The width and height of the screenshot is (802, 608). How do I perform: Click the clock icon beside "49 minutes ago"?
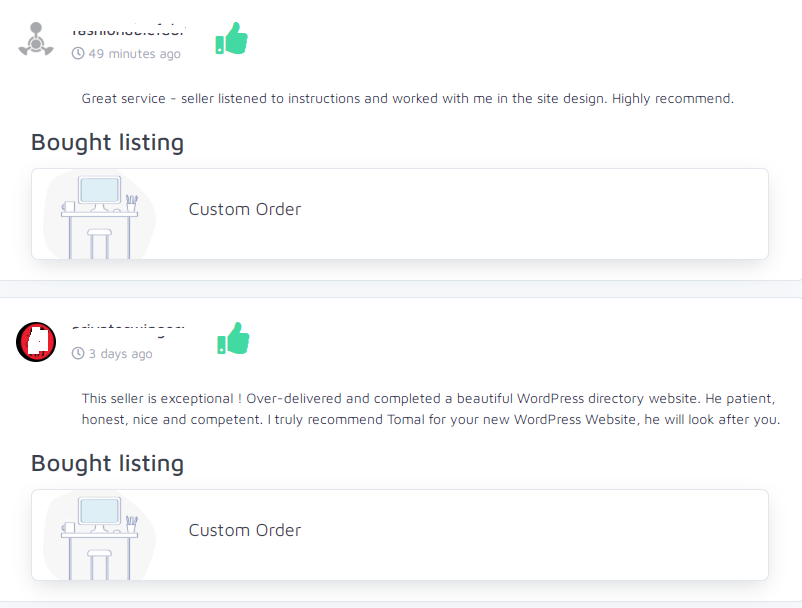[78, 53]
